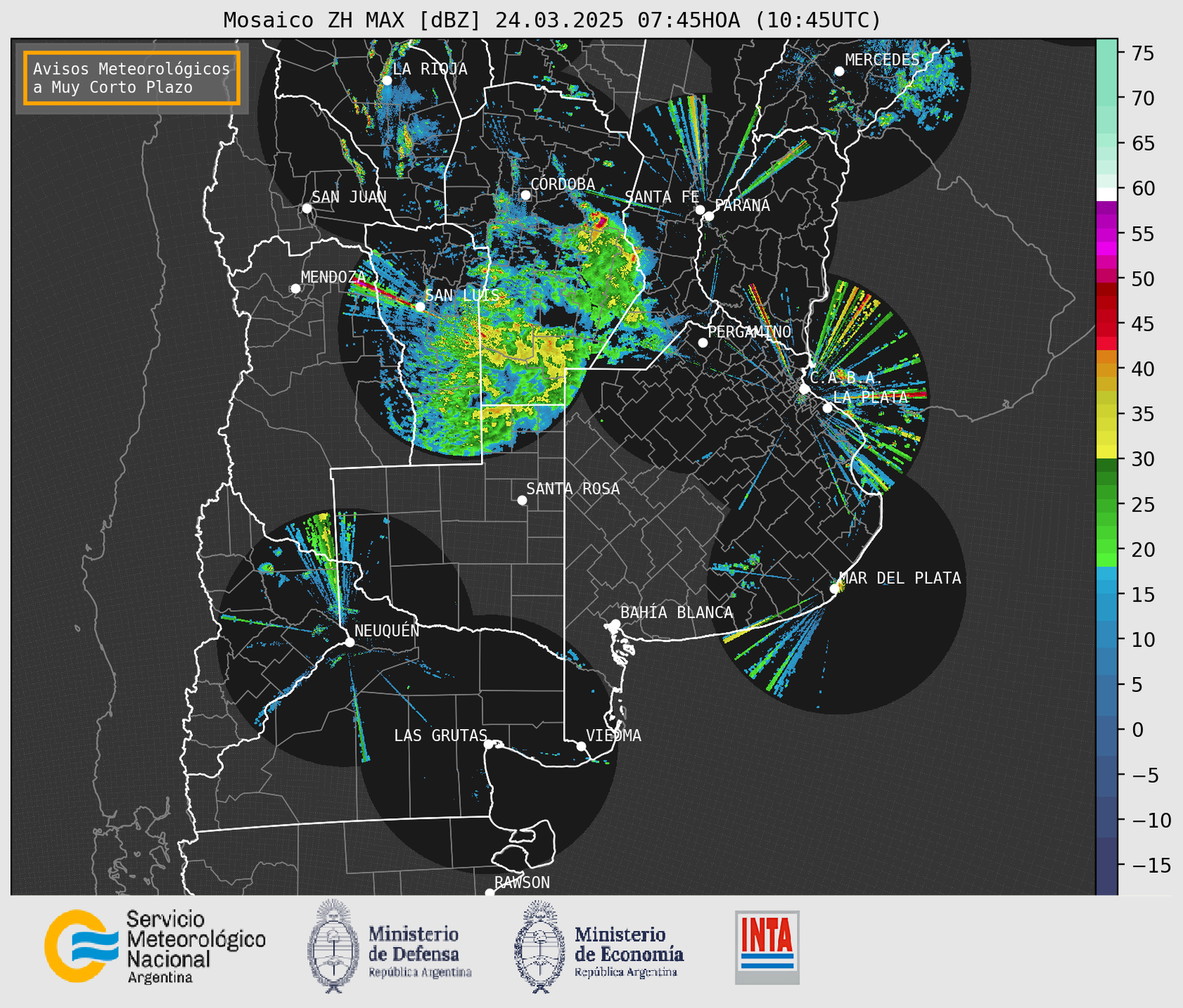Click the San Luis city dot
Screen dimensions: 1183x1008
[x=419, y=307]
